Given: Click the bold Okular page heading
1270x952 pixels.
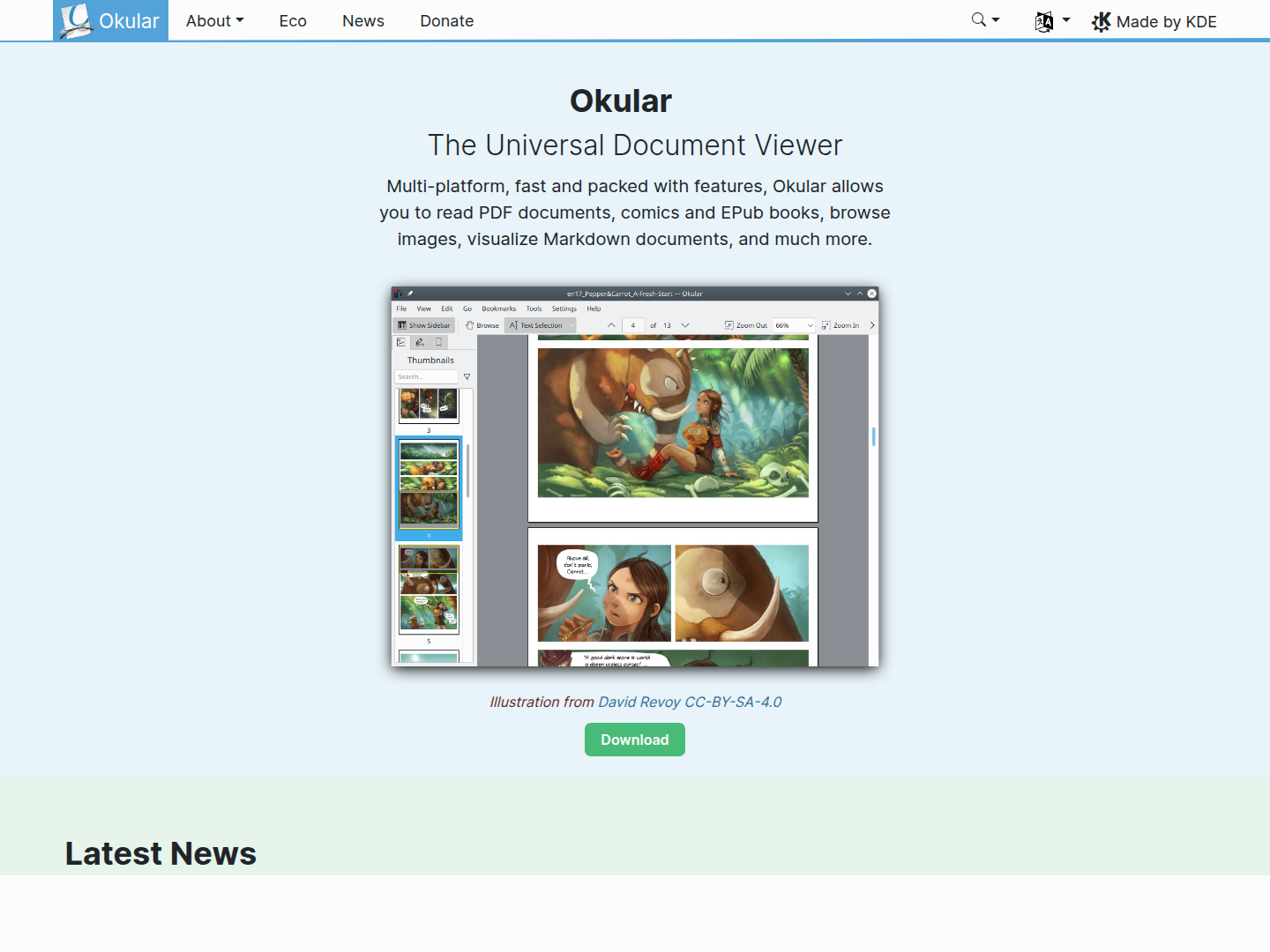Looking at the screenshot, I should 621,100.
